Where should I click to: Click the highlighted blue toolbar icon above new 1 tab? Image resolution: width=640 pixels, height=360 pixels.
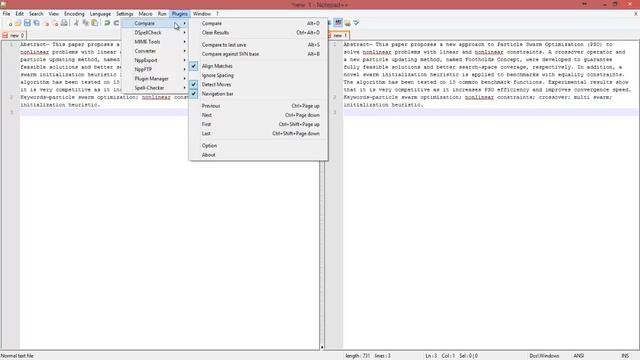pyautogui.click(x=338, y=23)
